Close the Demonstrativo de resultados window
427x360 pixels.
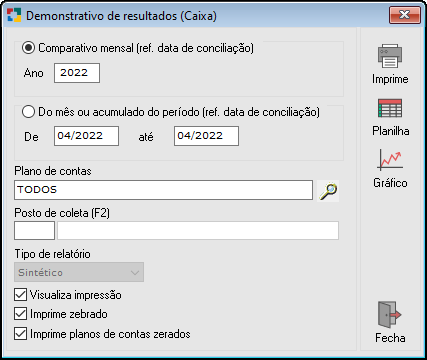(404, 15)
